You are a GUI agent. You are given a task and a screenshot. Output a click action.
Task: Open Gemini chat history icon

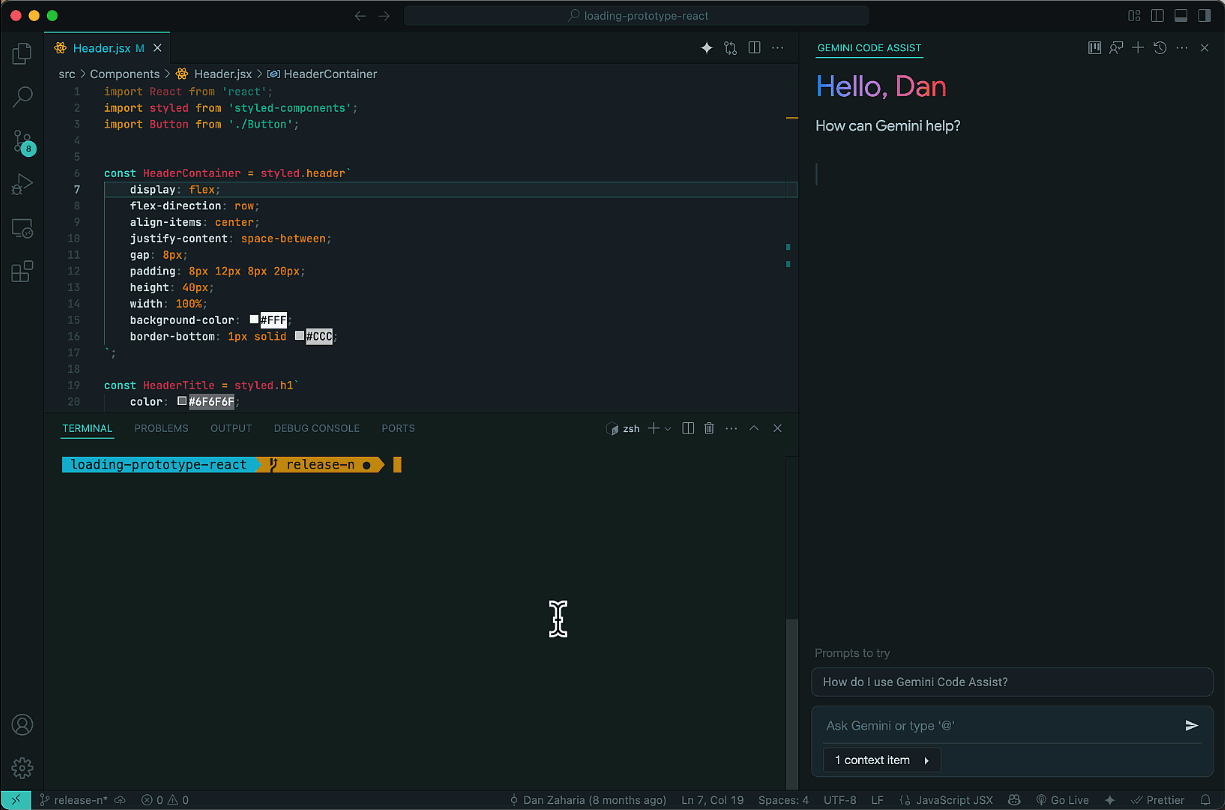pos(1159,47)
